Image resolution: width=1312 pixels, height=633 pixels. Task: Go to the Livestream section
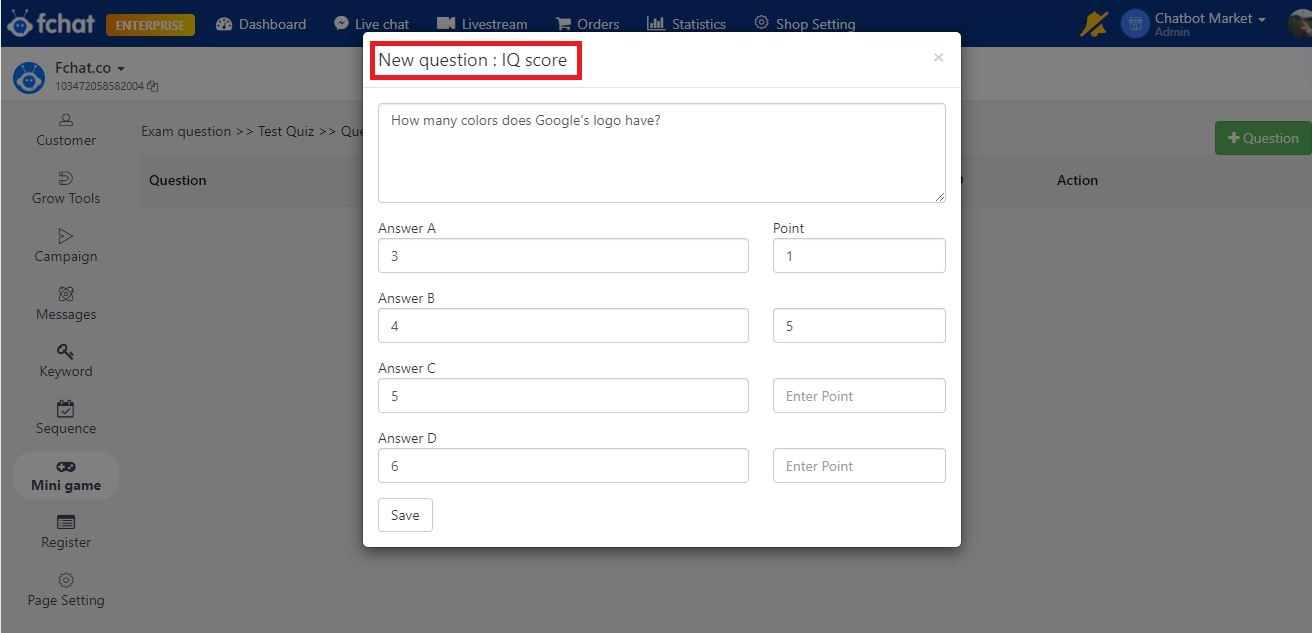pos(482,24)
